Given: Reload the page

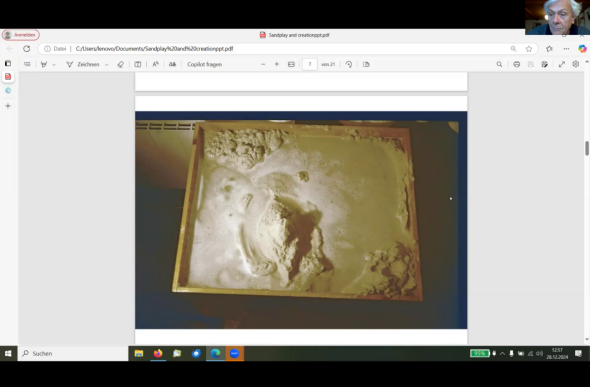Looking at the screenshot, I should click(26, 49).
